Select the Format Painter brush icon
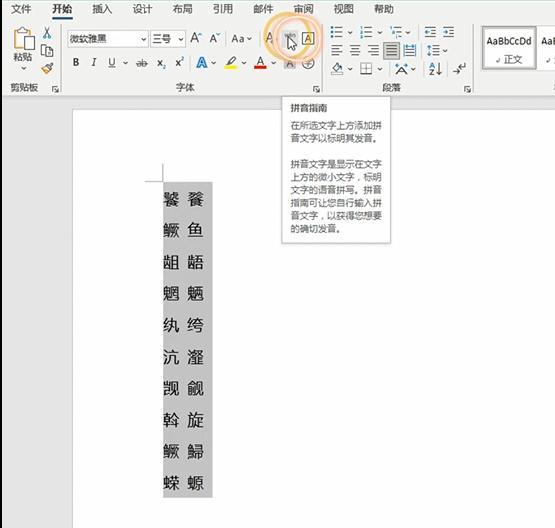The height and width of the screenshot is (528, 555). (x=47, y=68)
